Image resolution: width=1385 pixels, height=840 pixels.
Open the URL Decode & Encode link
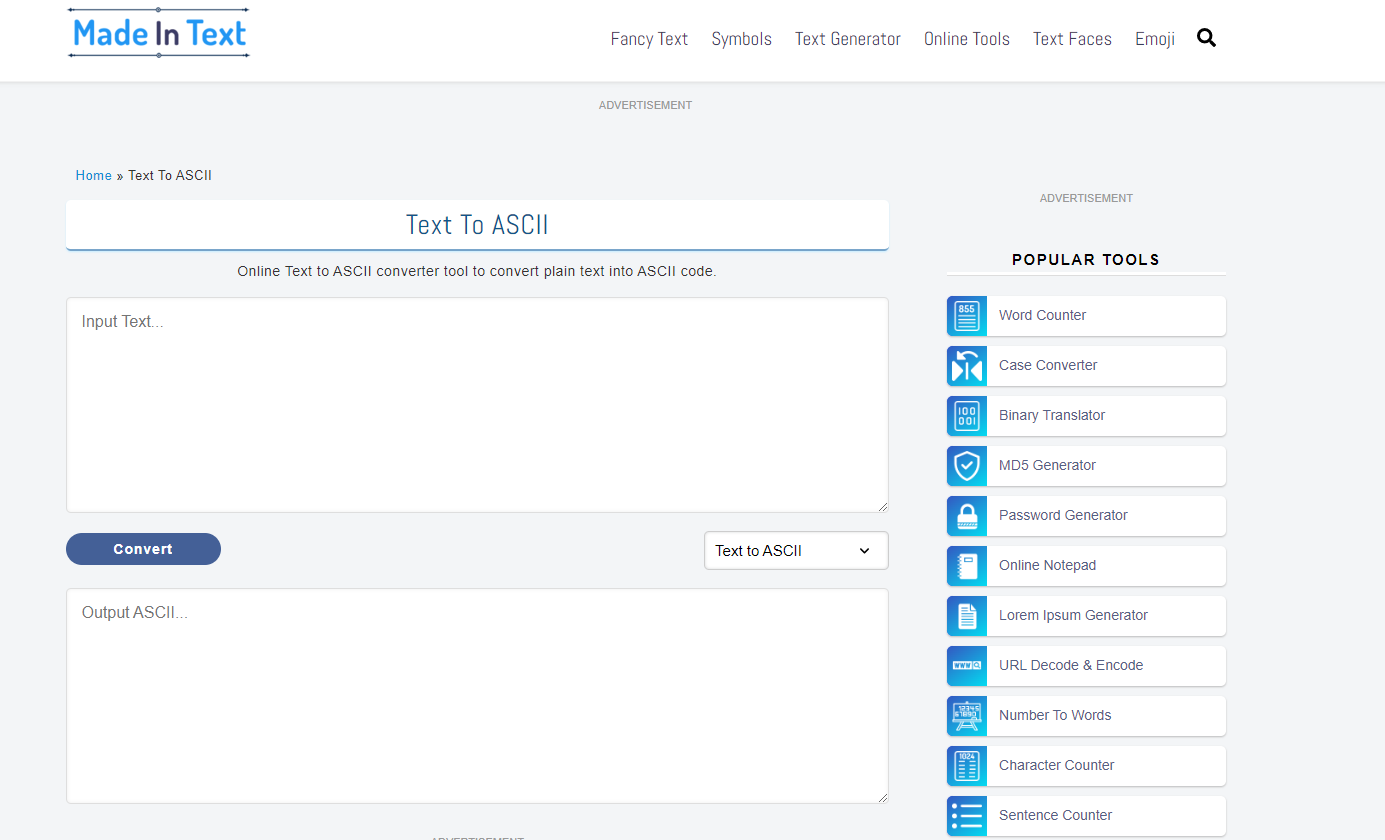(1071, 665)
